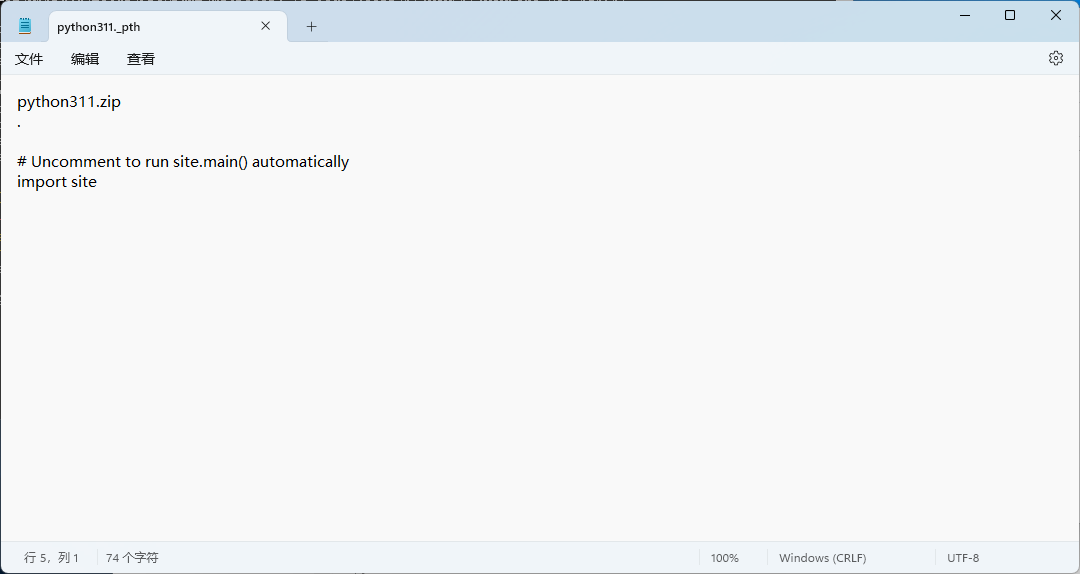Click the 100% zoom level in status bar

pos(724,558)
